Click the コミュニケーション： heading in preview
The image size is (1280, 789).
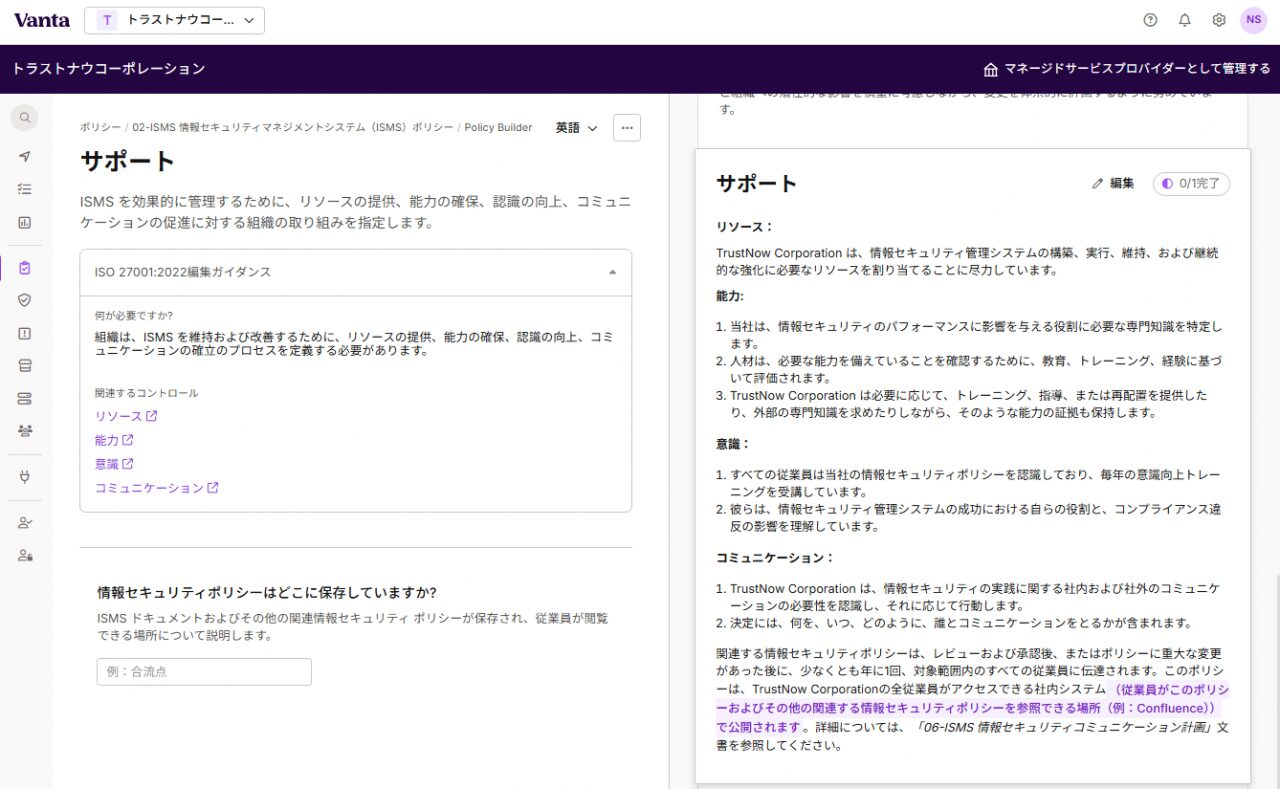[x=775, y=558]
